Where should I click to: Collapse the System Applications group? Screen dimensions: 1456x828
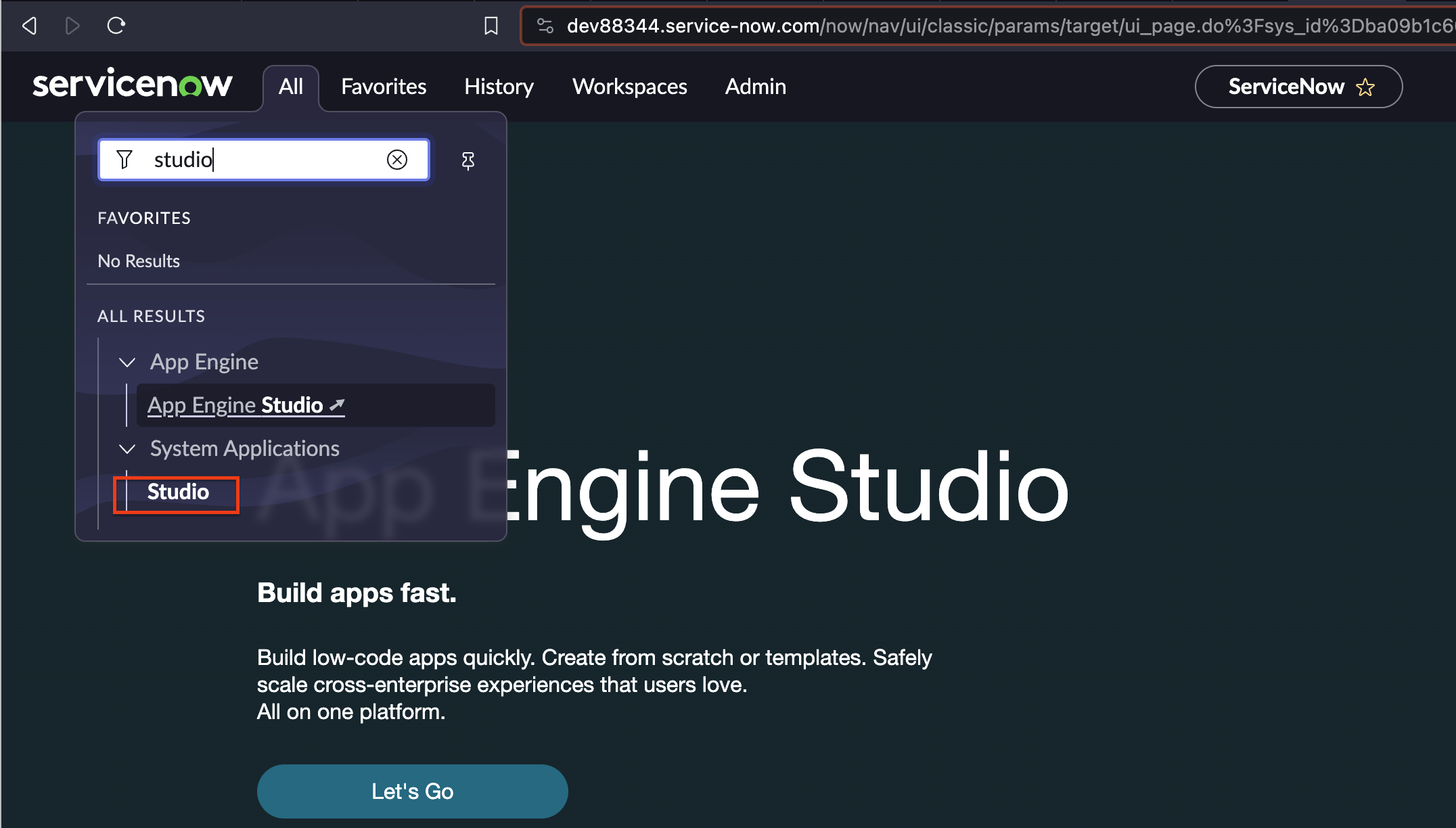coord(127,449)
